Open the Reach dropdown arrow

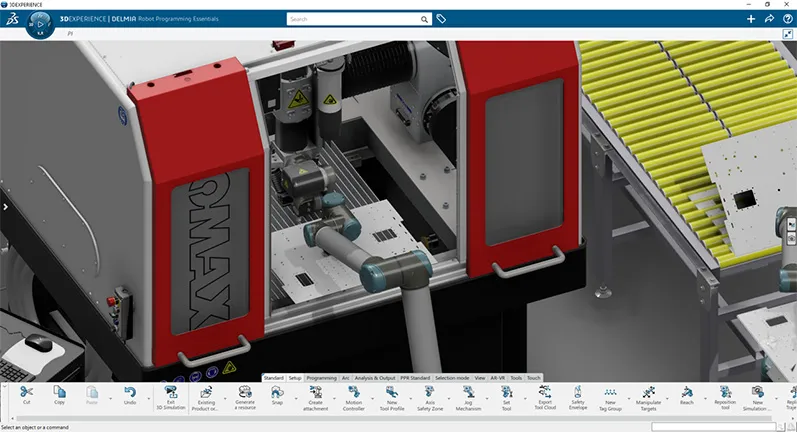click(x=706, y=399)
